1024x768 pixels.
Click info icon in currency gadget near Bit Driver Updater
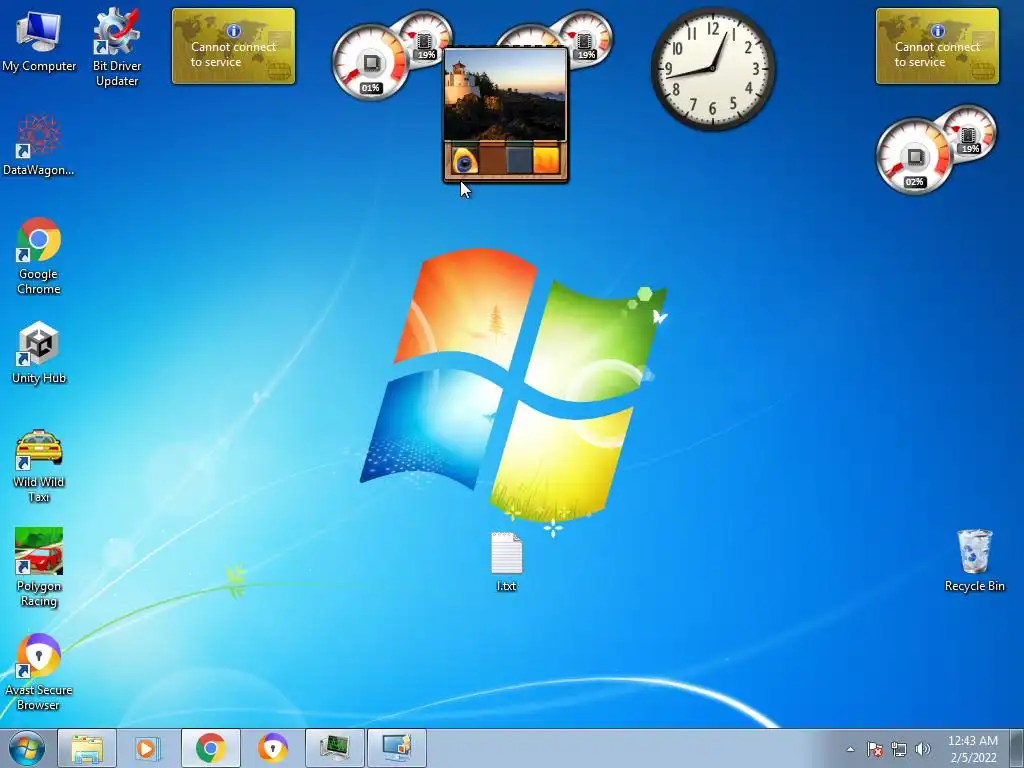coord(234,31)
